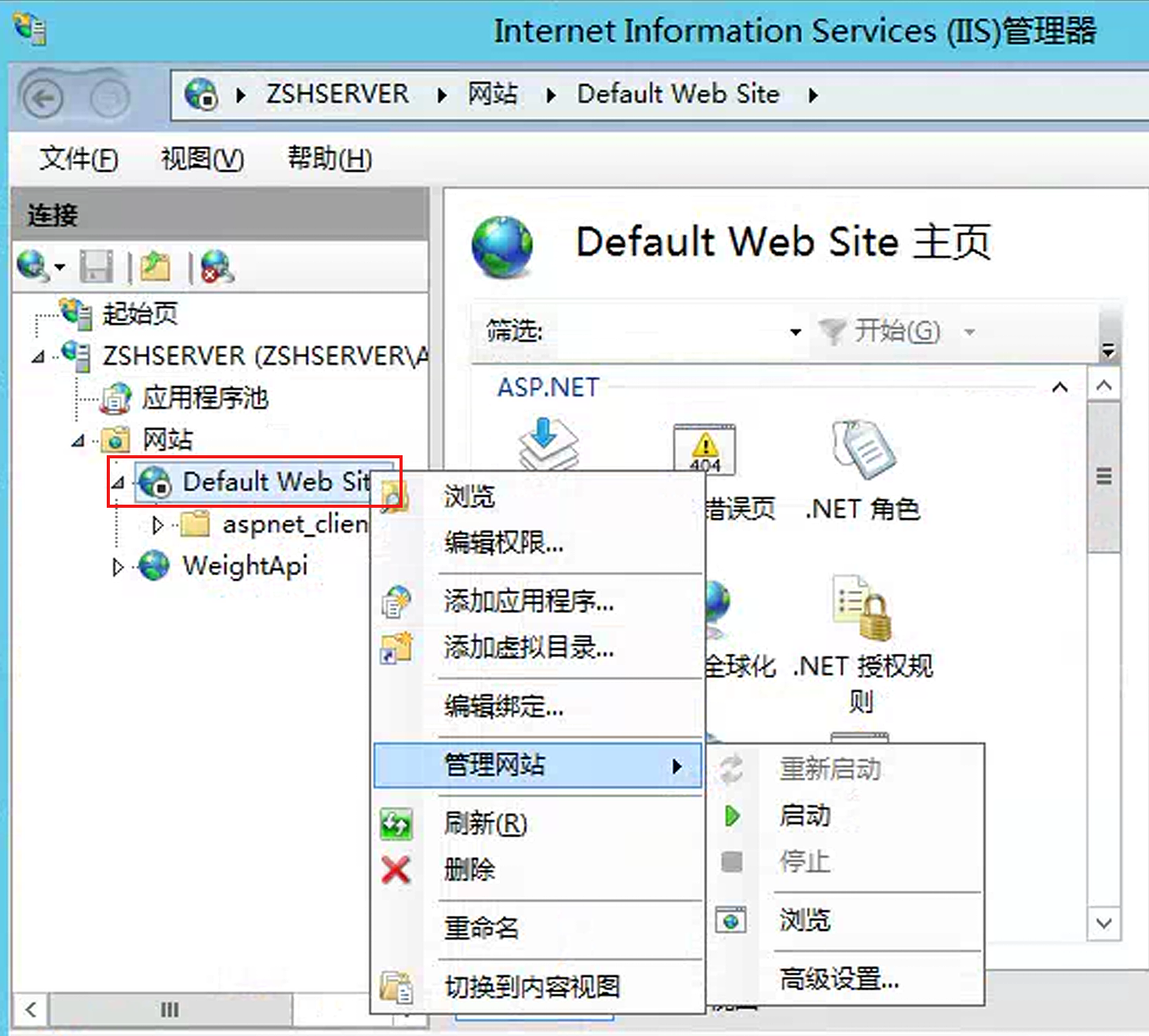Choose 添加应用程序... from the context menu
1149x1036 pixels.
[x=538, y=601]
